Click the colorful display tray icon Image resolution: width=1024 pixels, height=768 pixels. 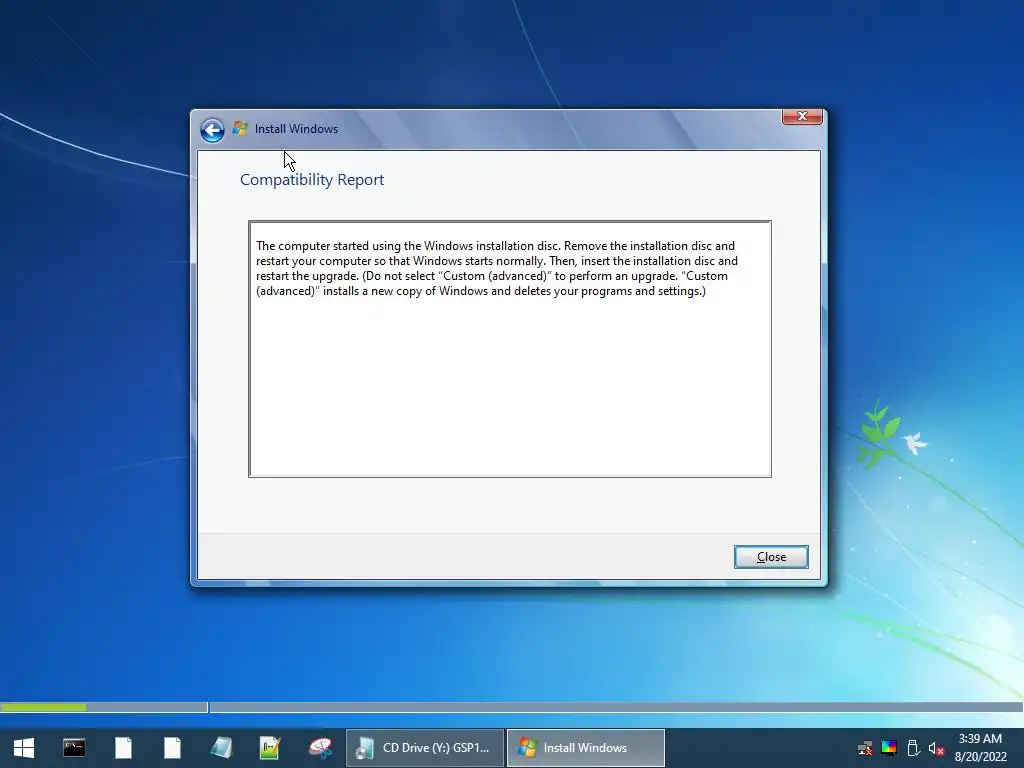(x=889, y=748)
